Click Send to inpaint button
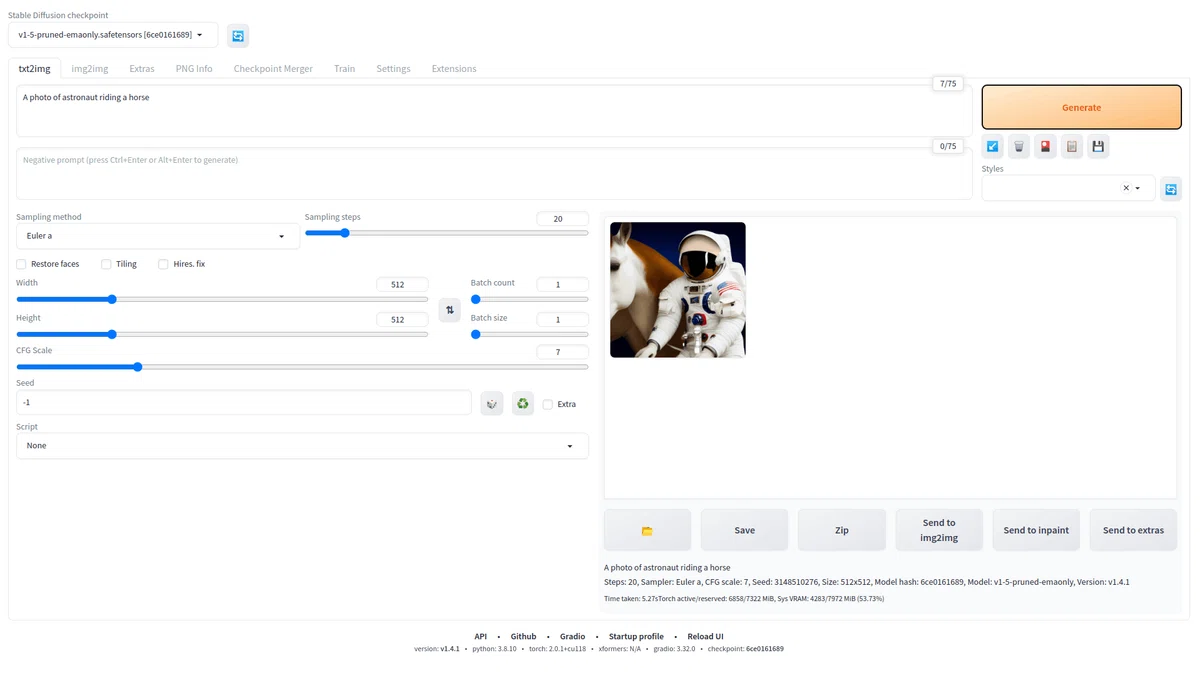Screen dimensions: 1200x680 click(x=1036, y=530)
